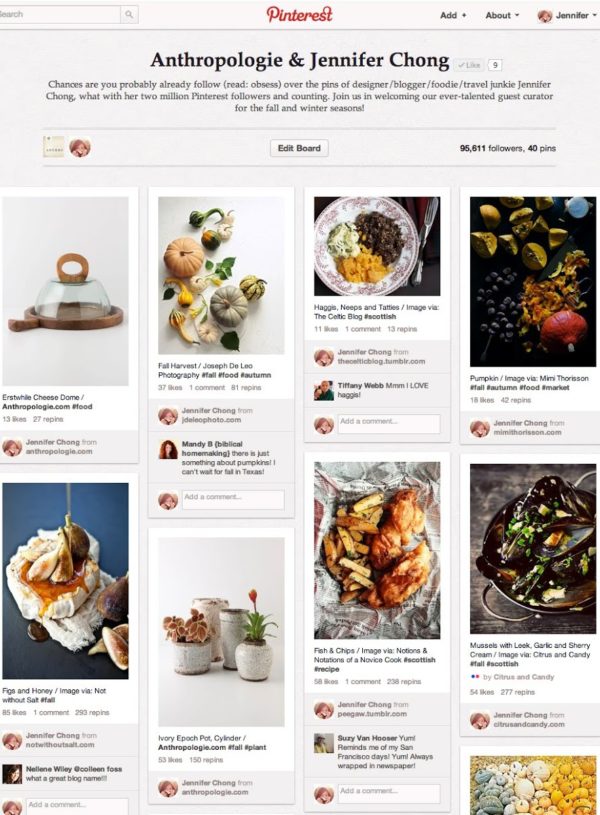
Task: Click the #scottish hashtag on Haggis pin
Action: [381, 316]
